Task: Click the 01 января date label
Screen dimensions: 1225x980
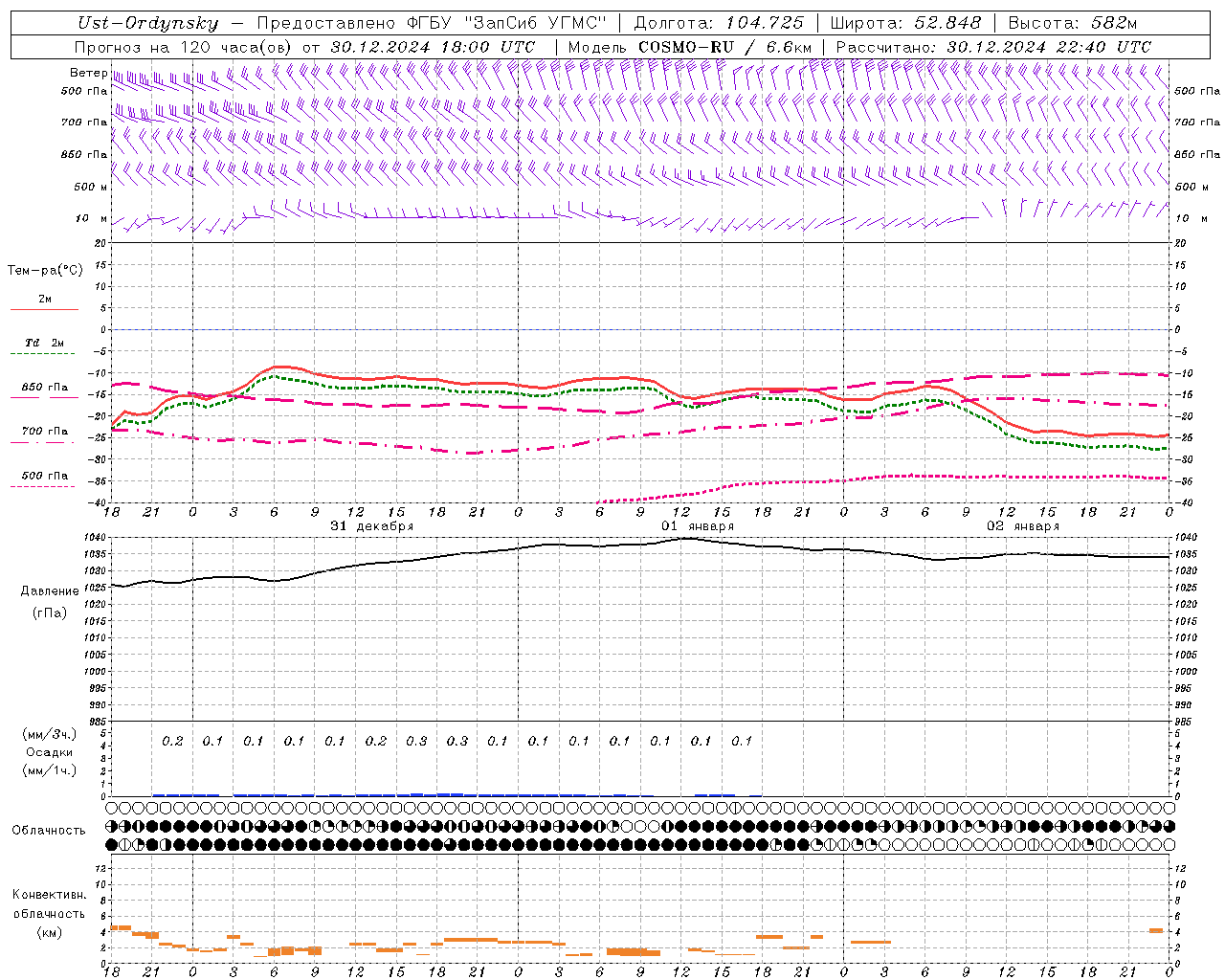Action: click(698, 526)
